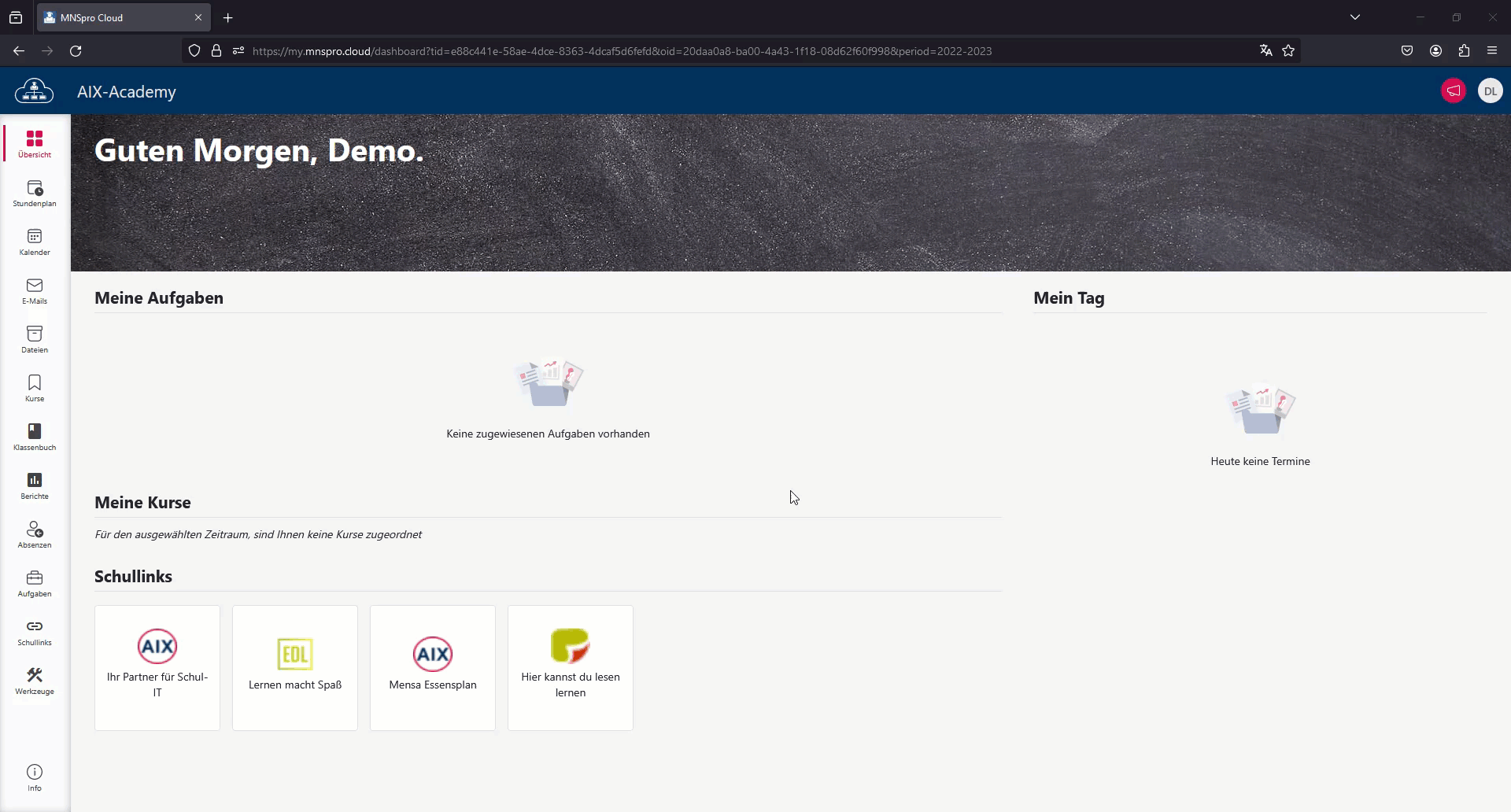Open the Lernen macht Spaß tile
Image resolution: width=1511 pixels, height=812 pixels.
295,667
